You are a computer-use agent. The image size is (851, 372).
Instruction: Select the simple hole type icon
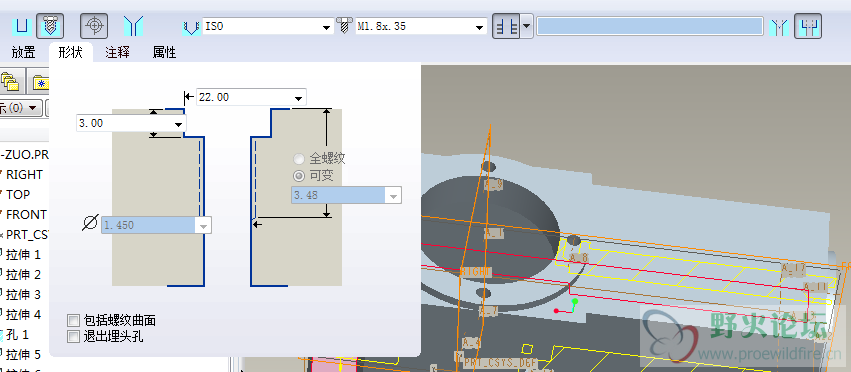(x=22, y=26)
